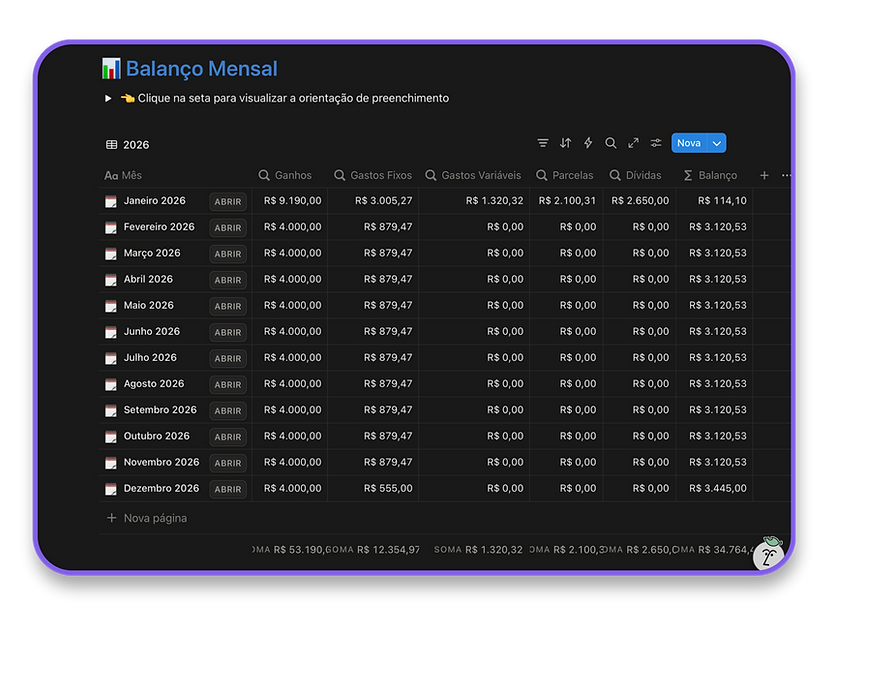The height and width of the screenshot is (691, 895).
Task: Click the table view icon beside 2026
Action: coord(111,144)
